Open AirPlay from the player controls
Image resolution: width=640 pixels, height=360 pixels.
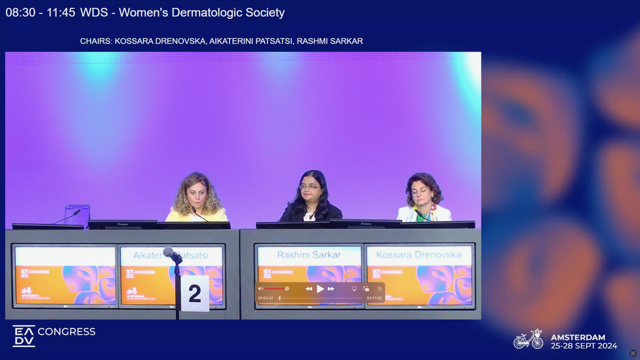click(x=354, y=289)
